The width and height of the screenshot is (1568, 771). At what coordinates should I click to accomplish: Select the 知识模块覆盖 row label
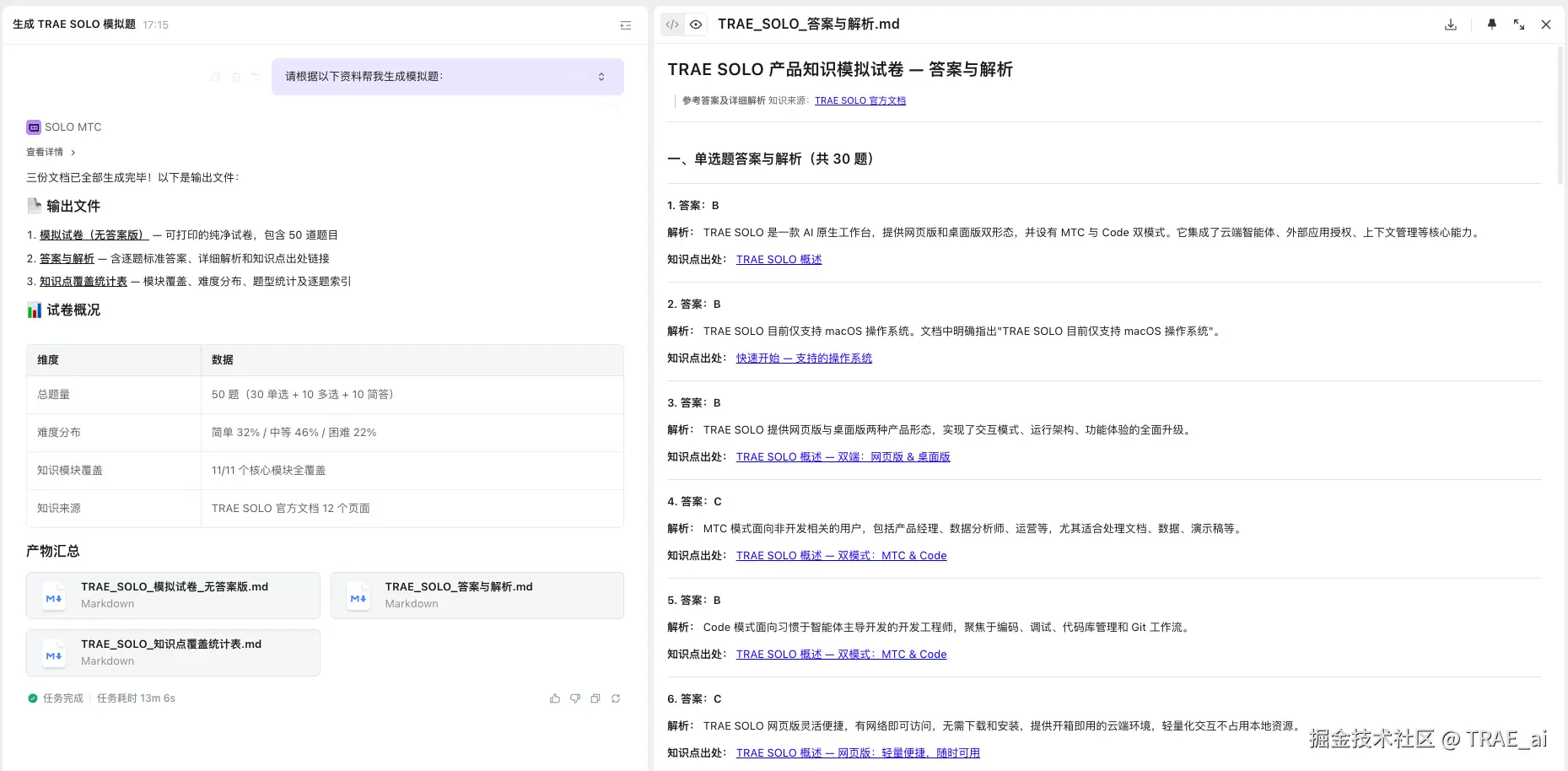point(70,471)
